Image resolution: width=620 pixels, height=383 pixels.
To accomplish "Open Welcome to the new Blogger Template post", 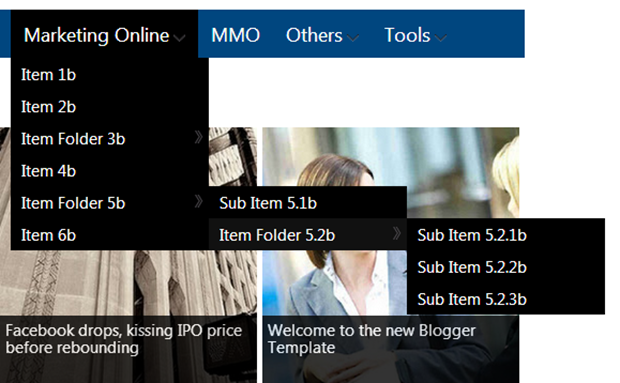I will point(371,339).
